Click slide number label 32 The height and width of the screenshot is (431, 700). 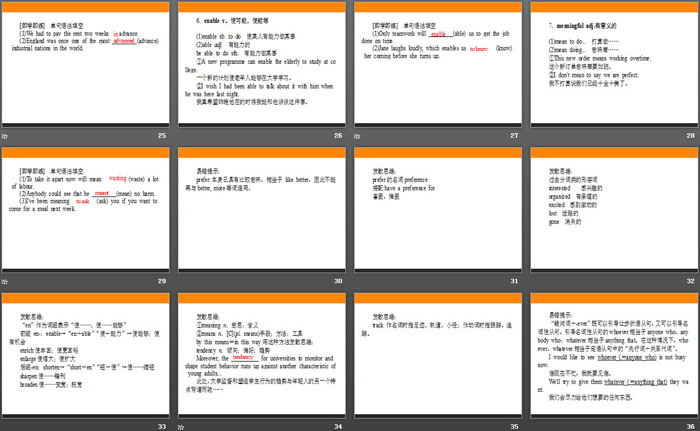click(x=691, y=281)
